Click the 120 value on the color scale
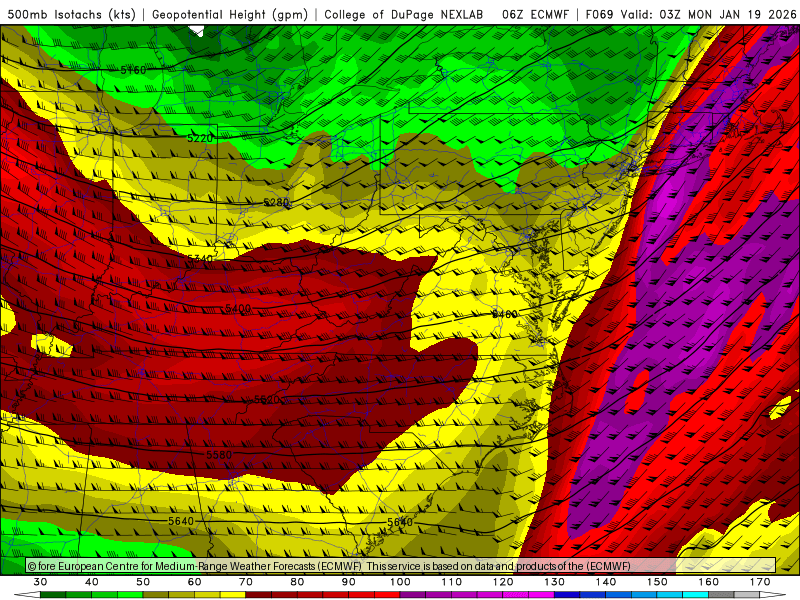Viewport: 800px width, 600px height. point(503,582)
